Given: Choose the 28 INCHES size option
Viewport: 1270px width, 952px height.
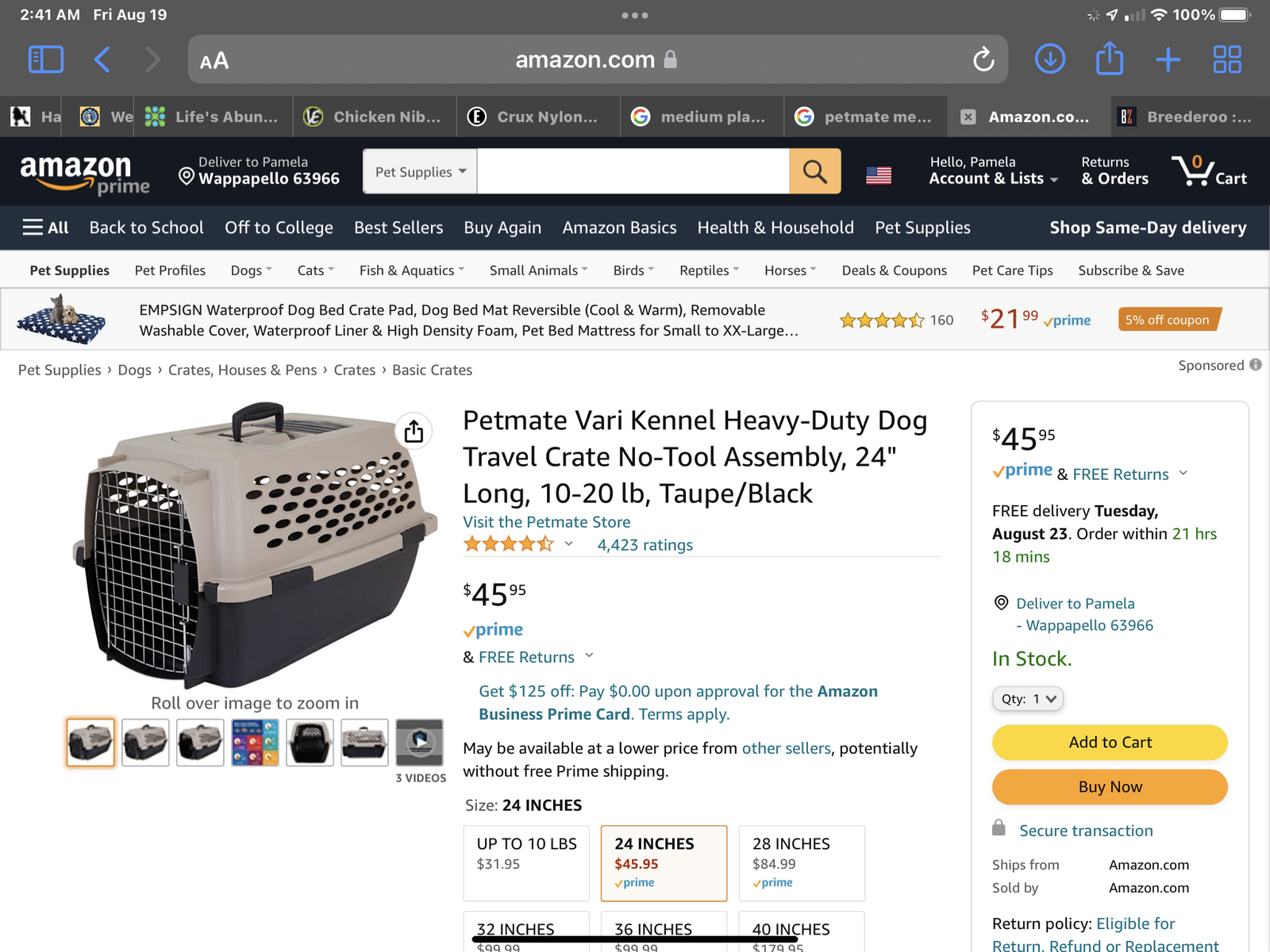Looking at the screenshot, I should (x=802, y=862).
